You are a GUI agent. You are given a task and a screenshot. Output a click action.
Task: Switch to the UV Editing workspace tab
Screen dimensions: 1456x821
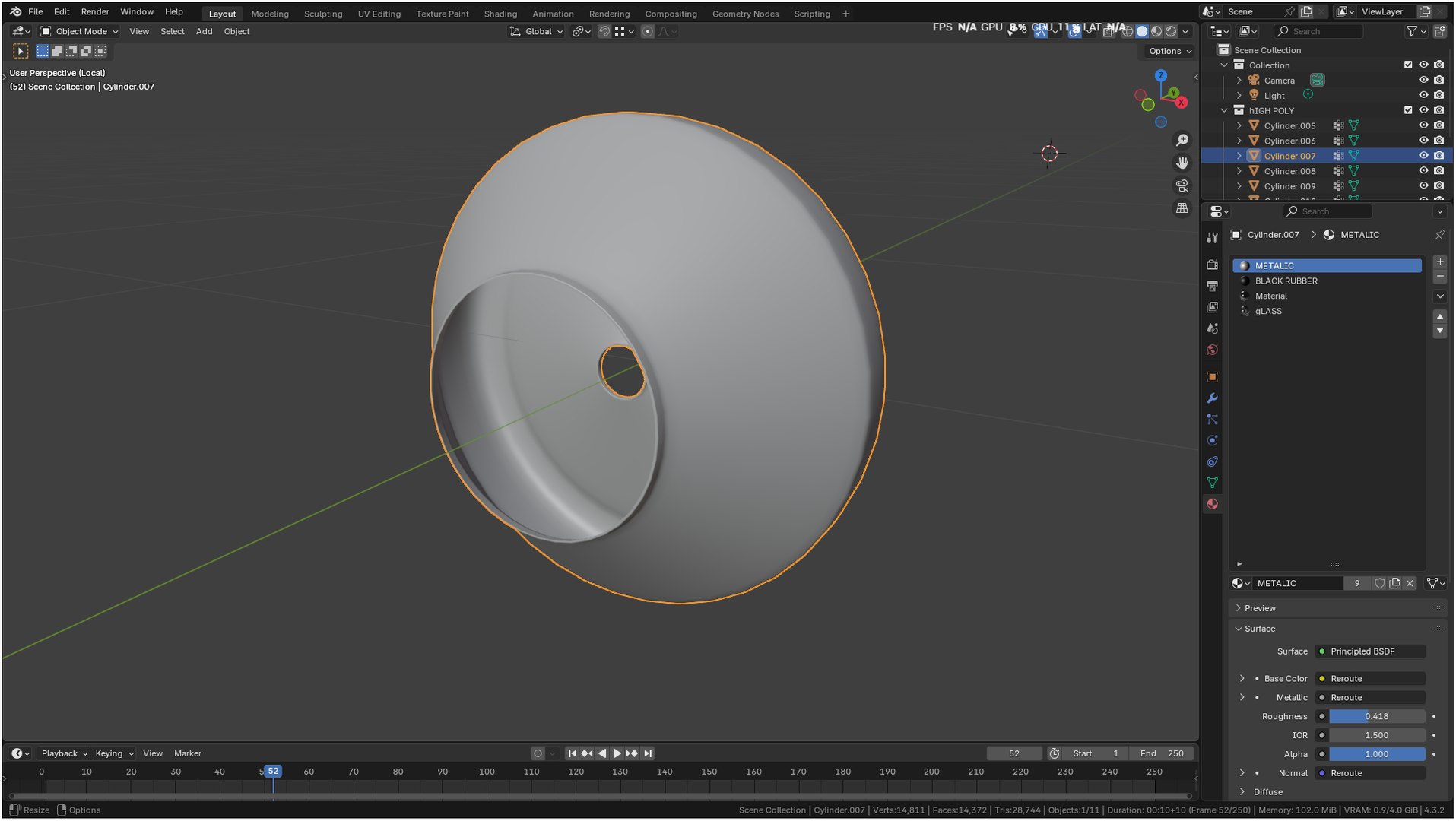pos(379,14)
